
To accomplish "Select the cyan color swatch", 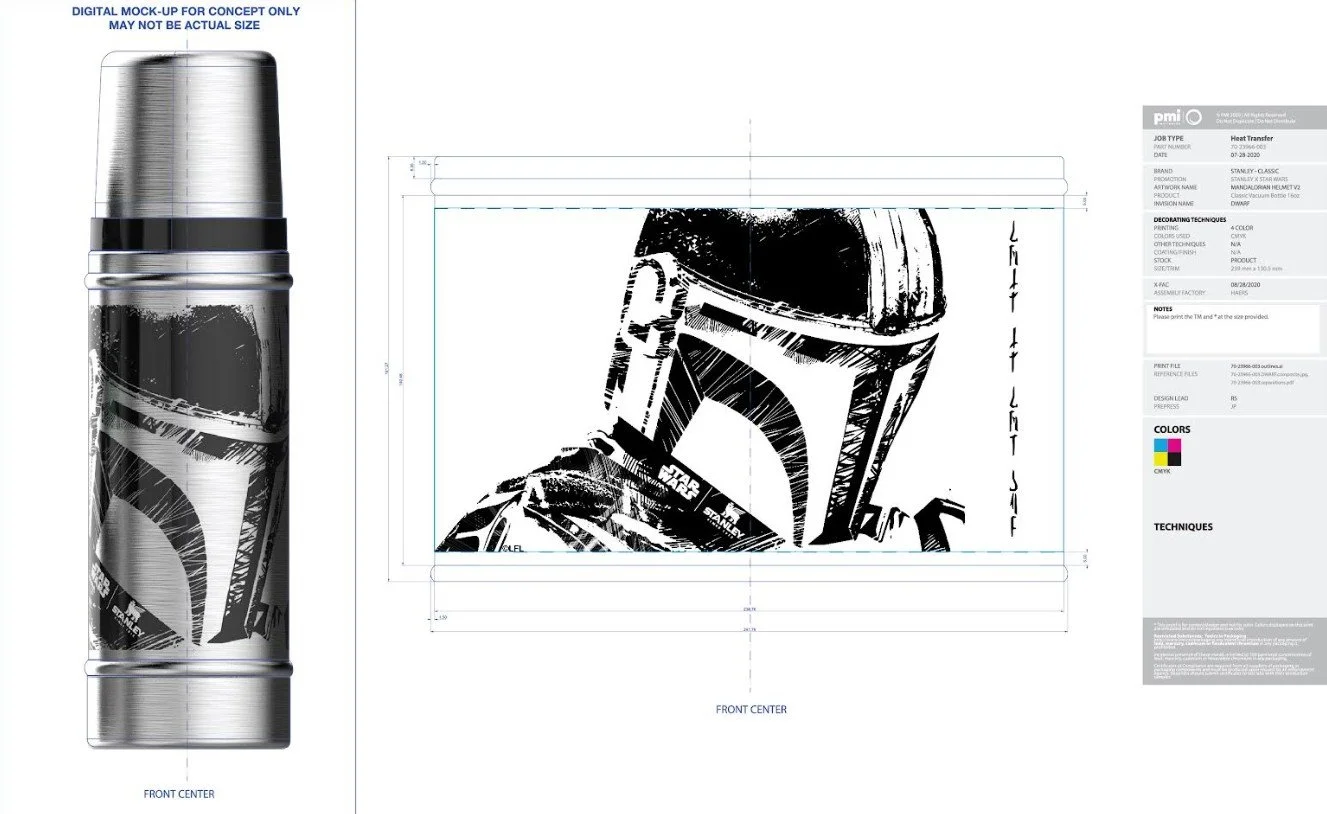I will [x=1161, y=445].
